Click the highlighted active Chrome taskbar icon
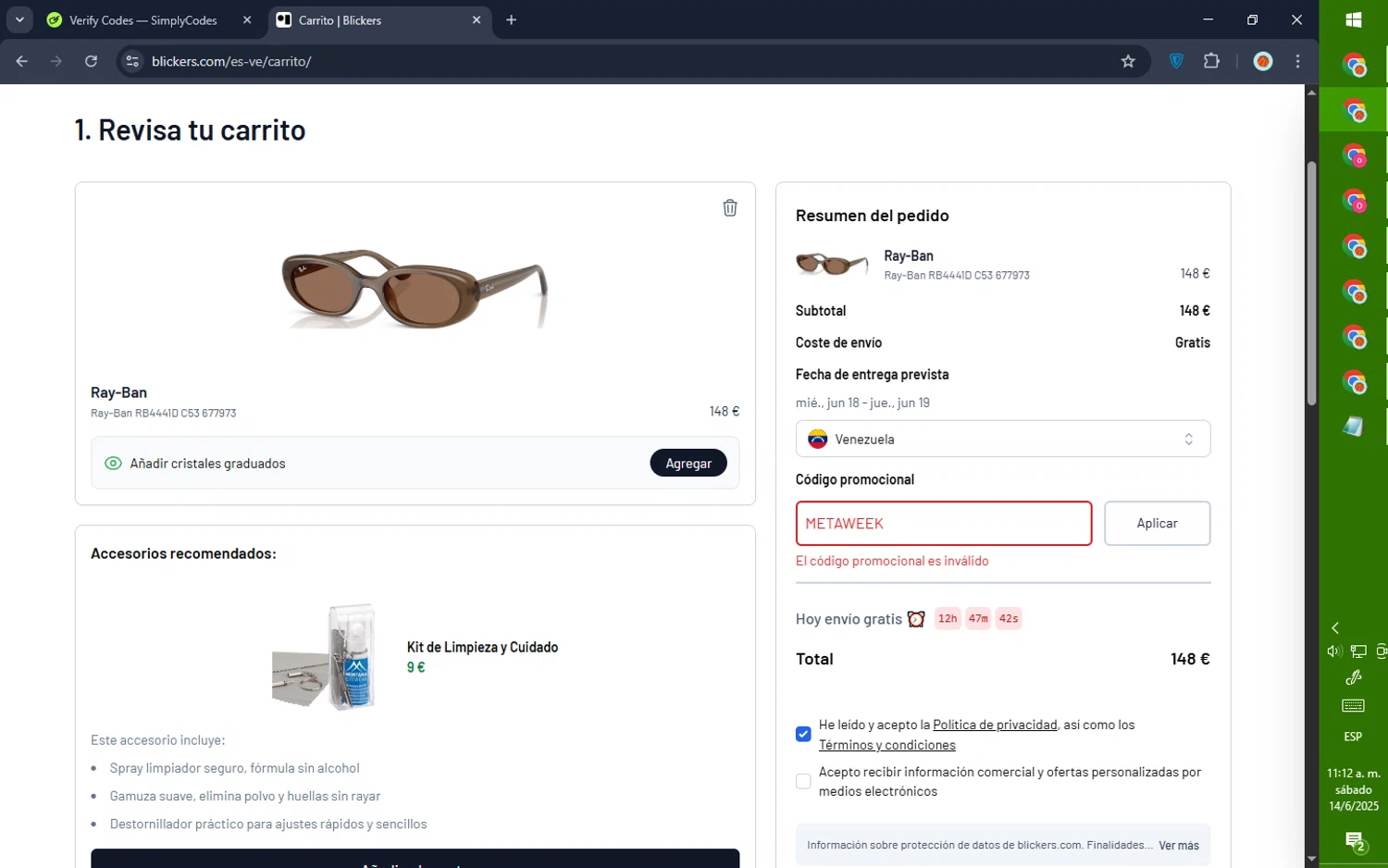This screenshot has height=868, width=1388. tap(1353, 110)
